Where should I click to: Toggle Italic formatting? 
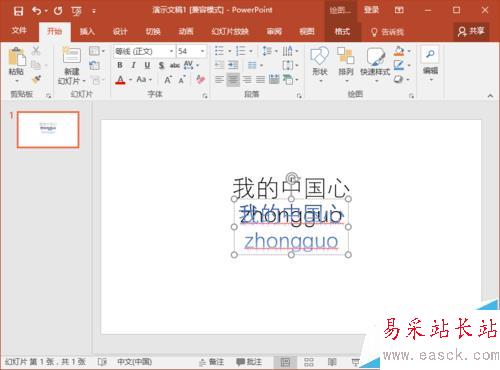click(x=134, y=65)
